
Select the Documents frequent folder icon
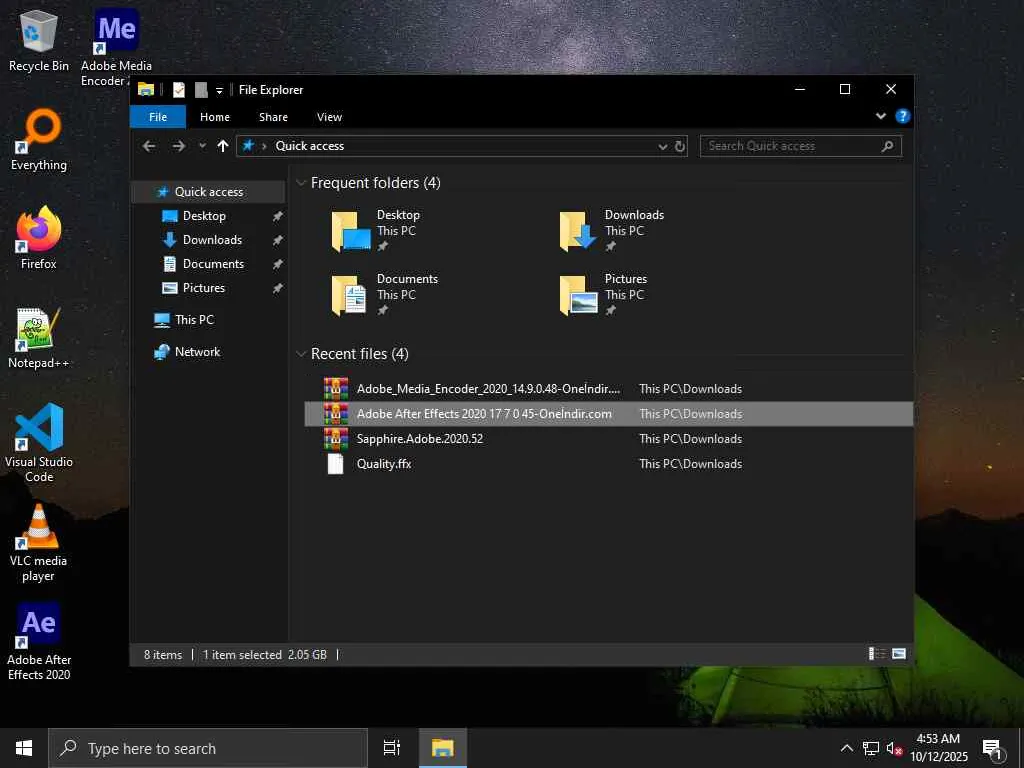350,295
